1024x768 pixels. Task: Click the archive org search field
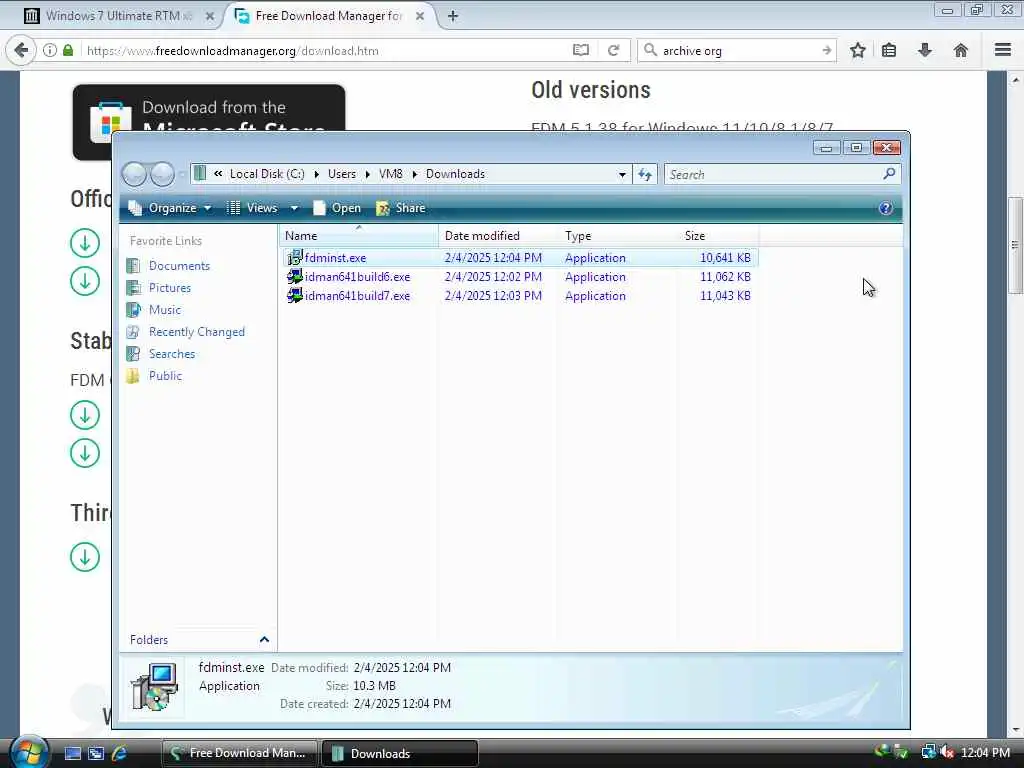(x=738, y=50)
